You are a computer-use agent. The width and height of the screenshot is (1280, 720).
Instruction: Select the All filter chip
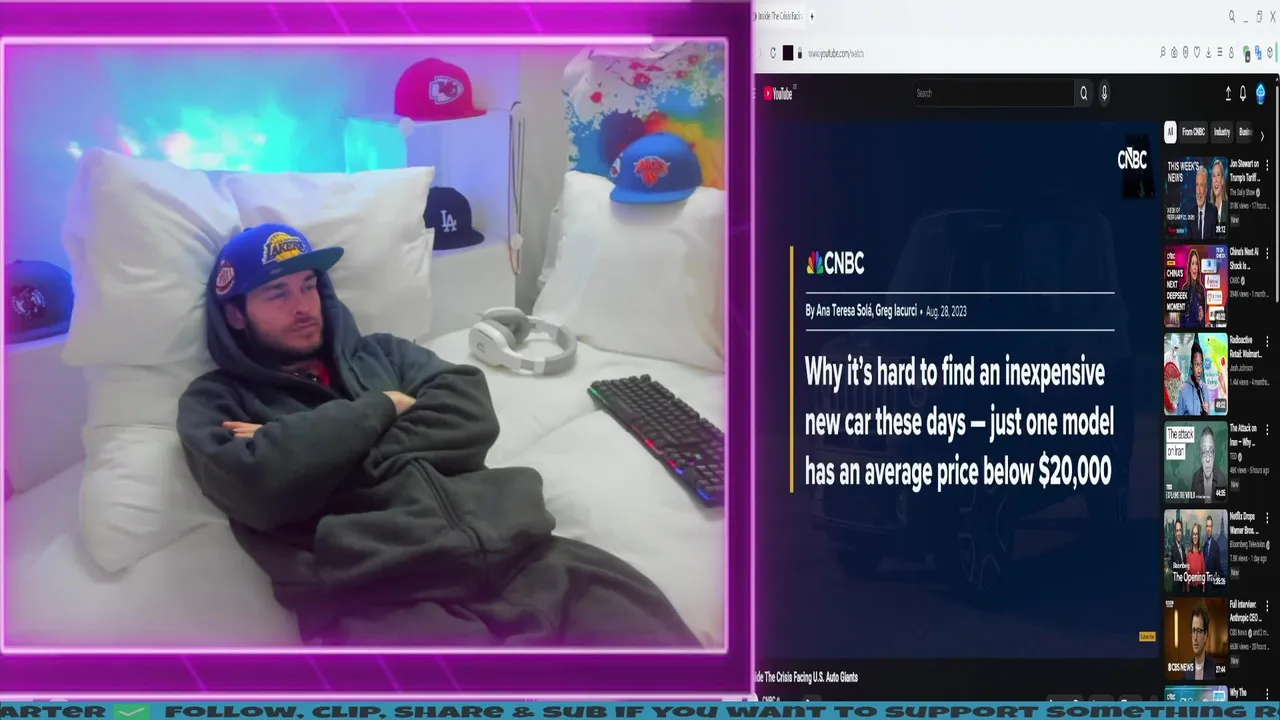point(1170,132)
